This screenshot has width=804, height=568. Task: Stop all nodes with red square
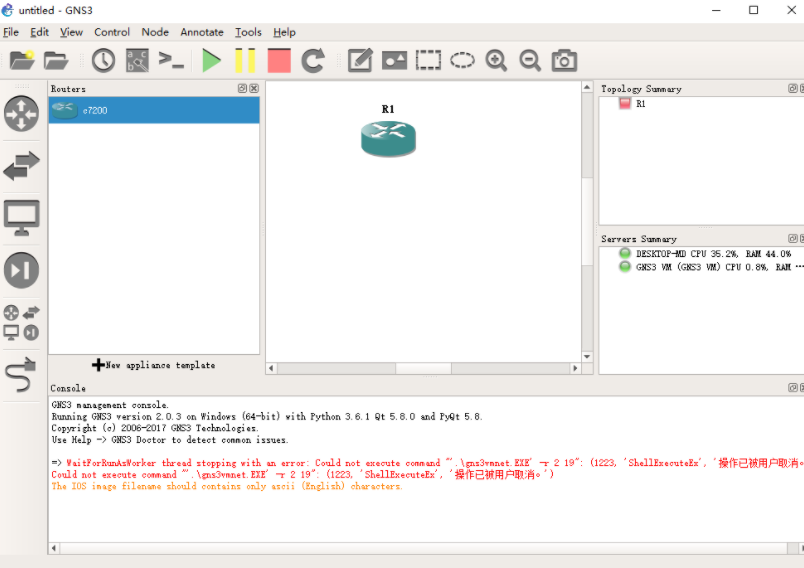coord(279,60)
